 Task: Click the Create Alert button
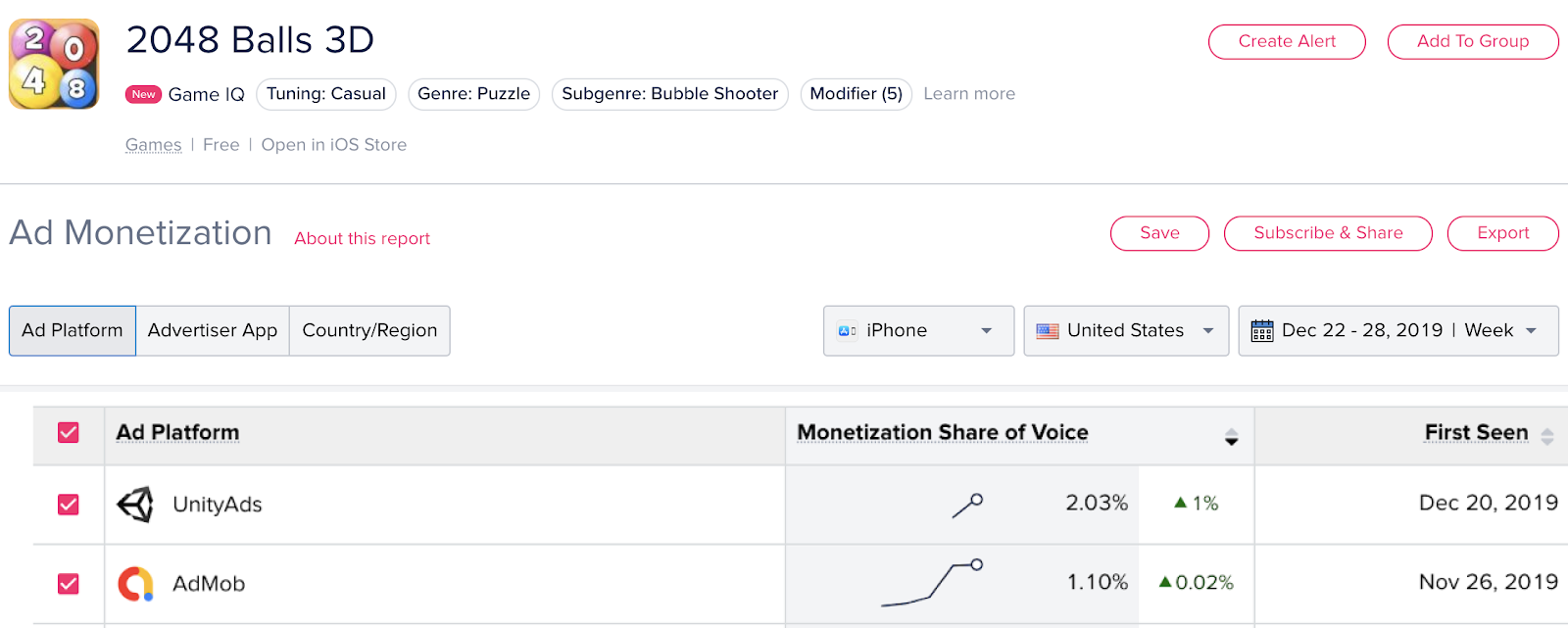click(1287, 41)
